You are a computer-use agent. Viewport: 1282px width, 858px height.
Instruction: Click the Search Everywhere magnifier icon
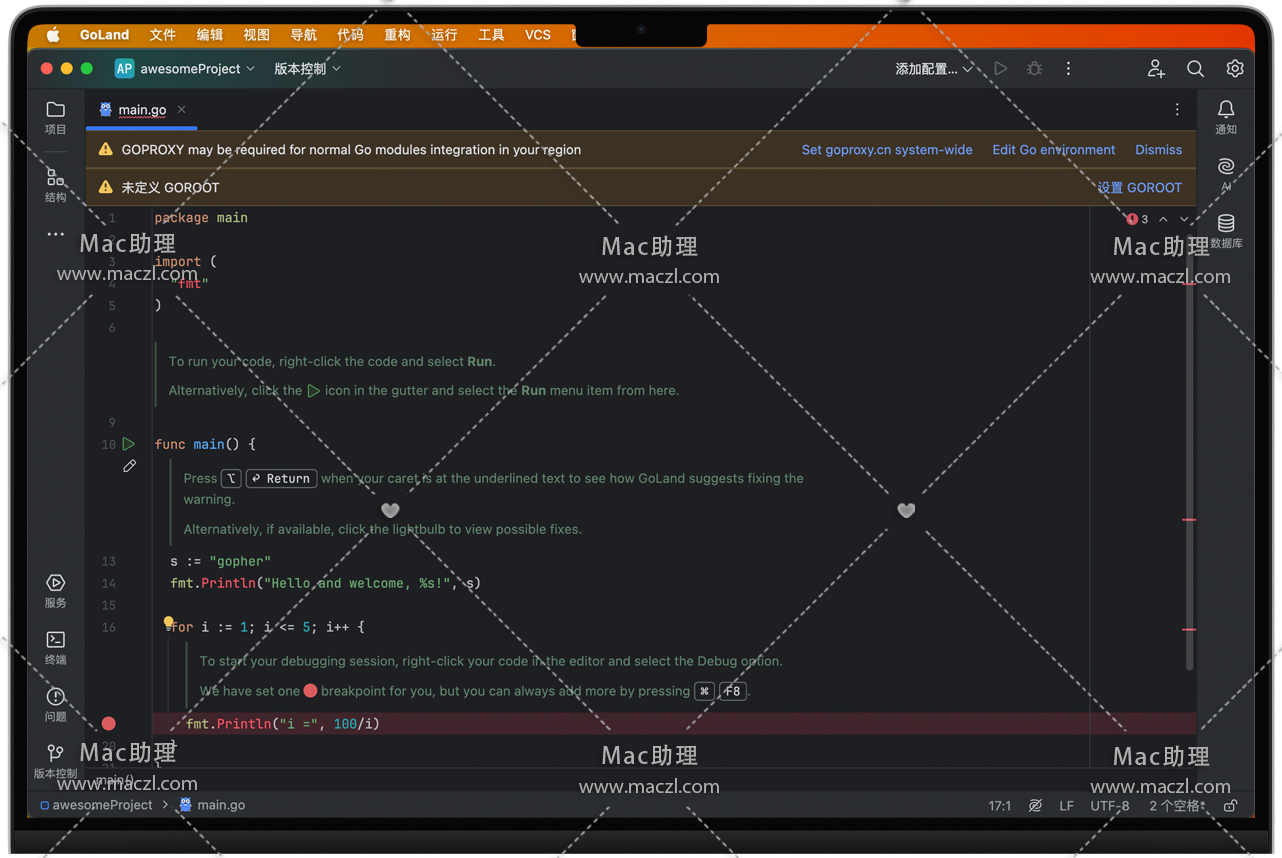[x=1195, y=69]
